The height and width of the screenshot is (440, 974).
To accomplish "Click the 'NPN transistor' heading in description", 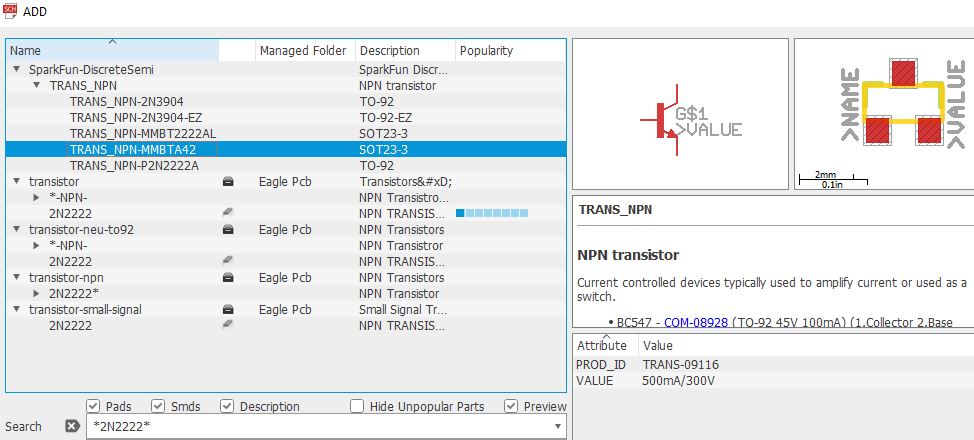I will coord(628,255).
